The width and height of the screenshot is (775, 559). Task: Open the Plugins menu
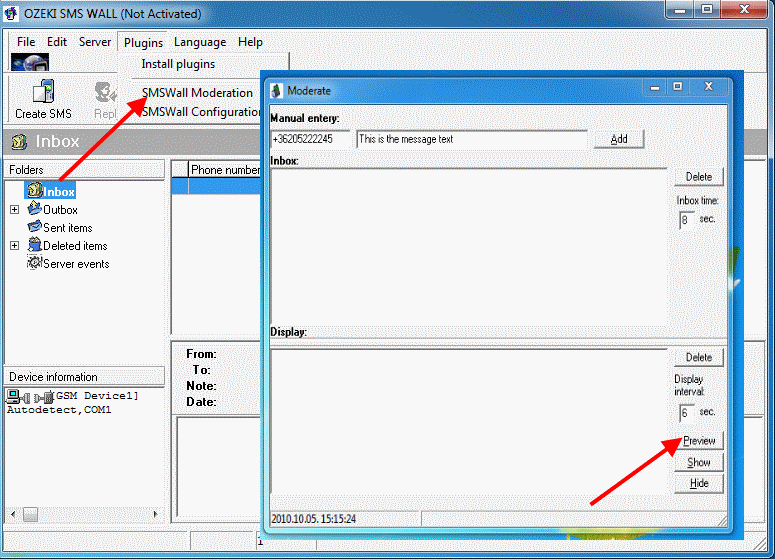143,43
